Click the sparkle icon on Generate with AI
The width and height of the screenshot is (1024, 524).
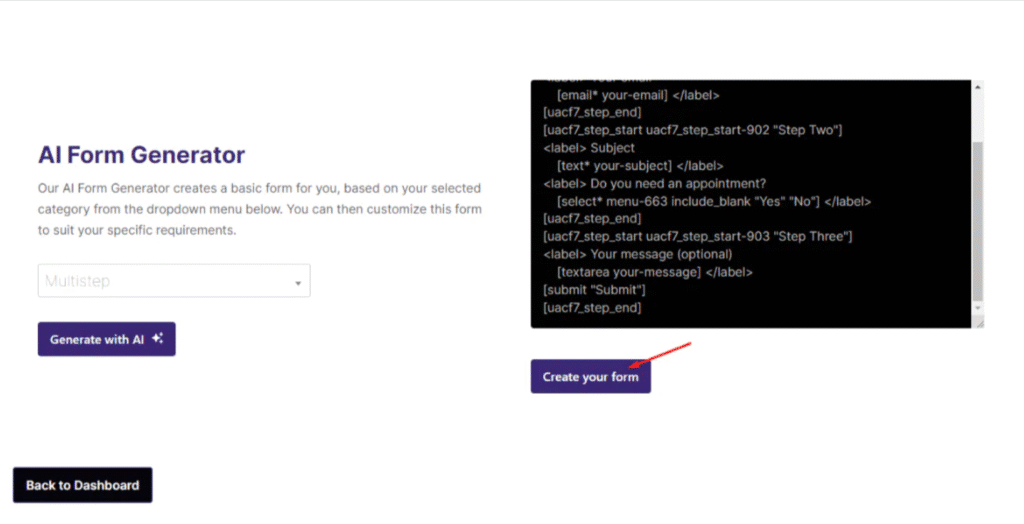[157, 338]
